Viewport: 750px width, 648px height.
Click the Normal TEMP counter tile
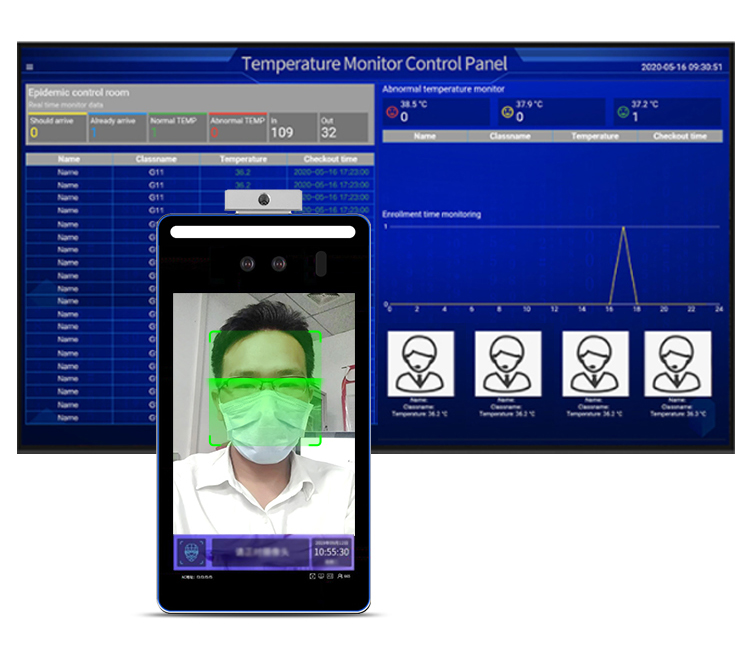[177, 127]
